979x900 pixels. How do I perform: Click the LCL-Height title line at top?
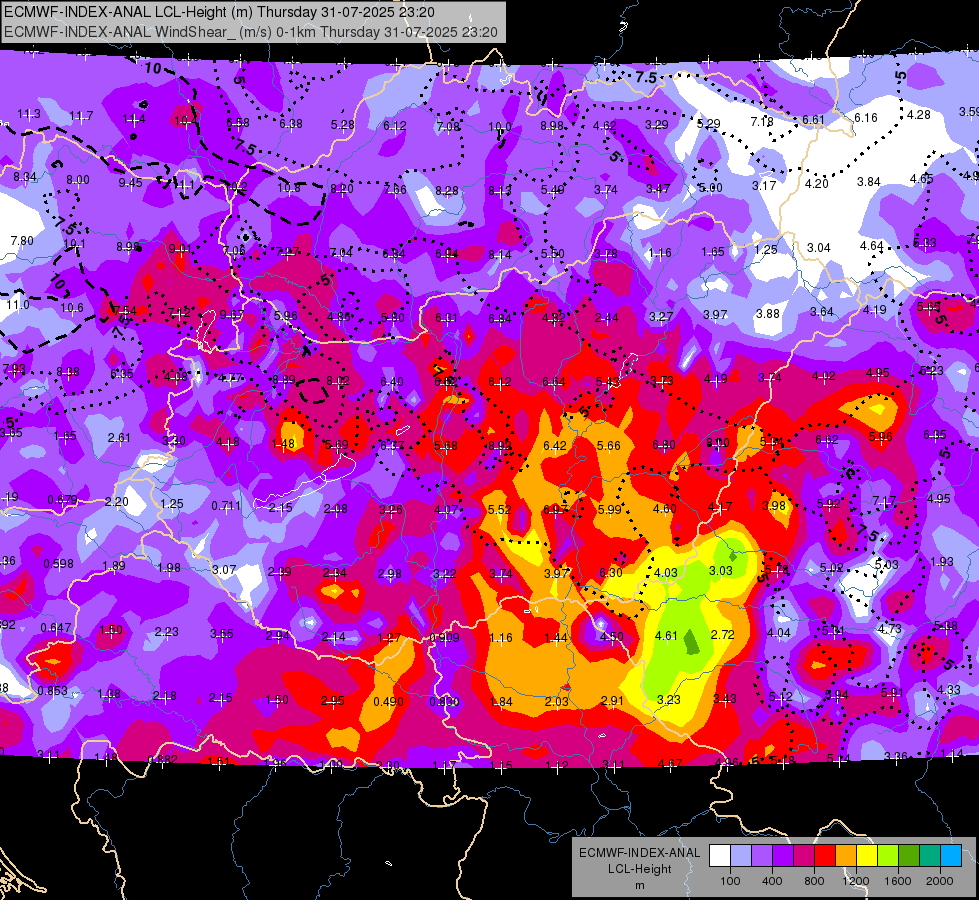click(x=220, y=12)
